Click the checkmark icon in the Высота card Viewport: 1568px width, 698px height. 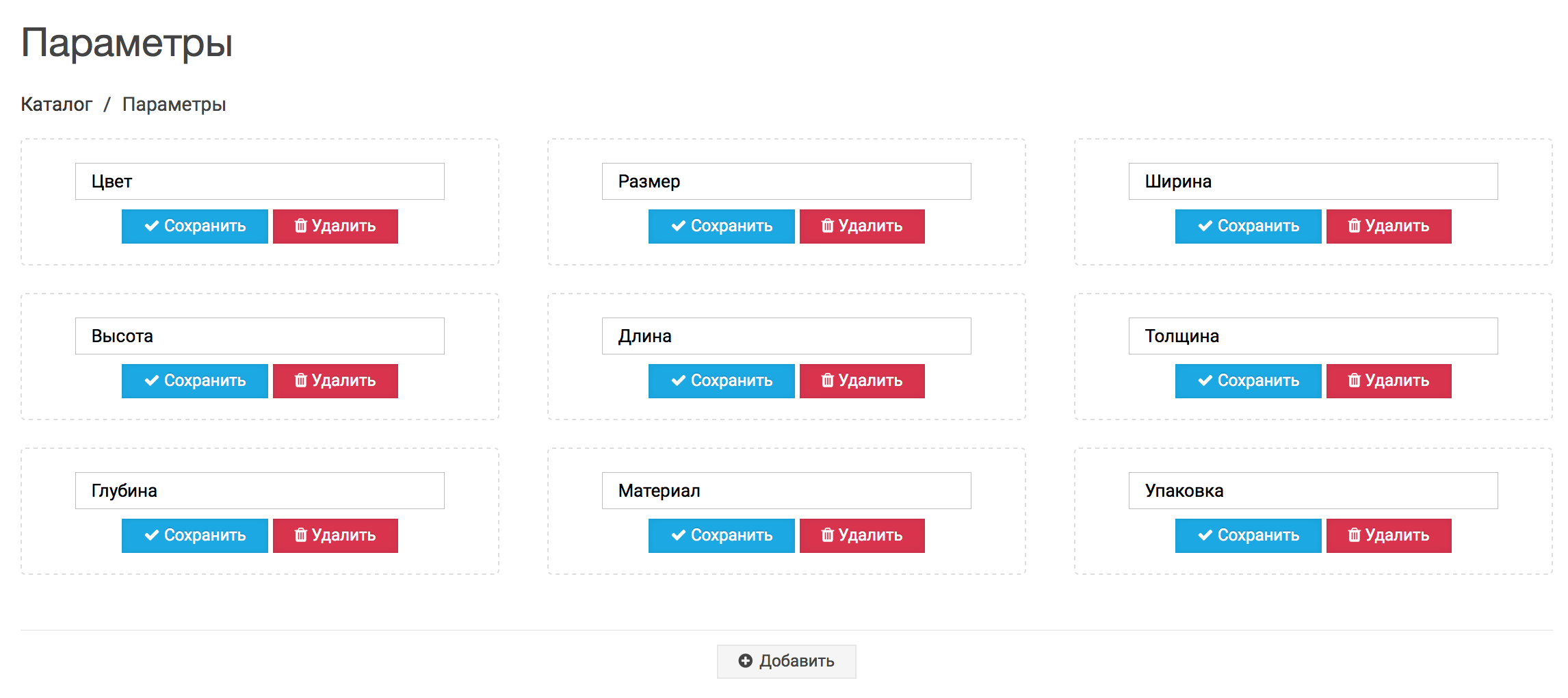pos(152,380)
